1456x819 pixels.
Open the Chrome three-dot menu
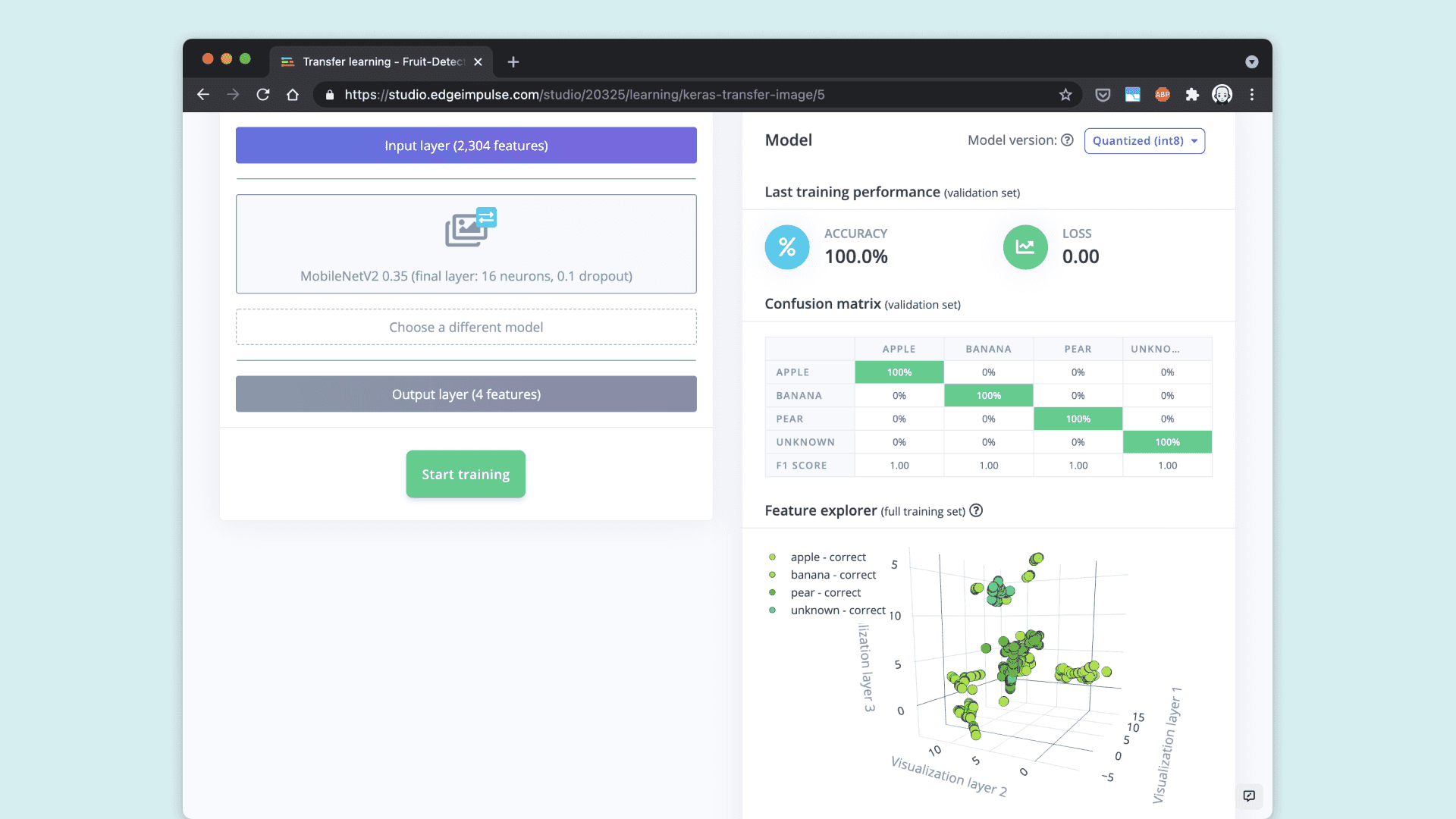[x=1252, y=95]
